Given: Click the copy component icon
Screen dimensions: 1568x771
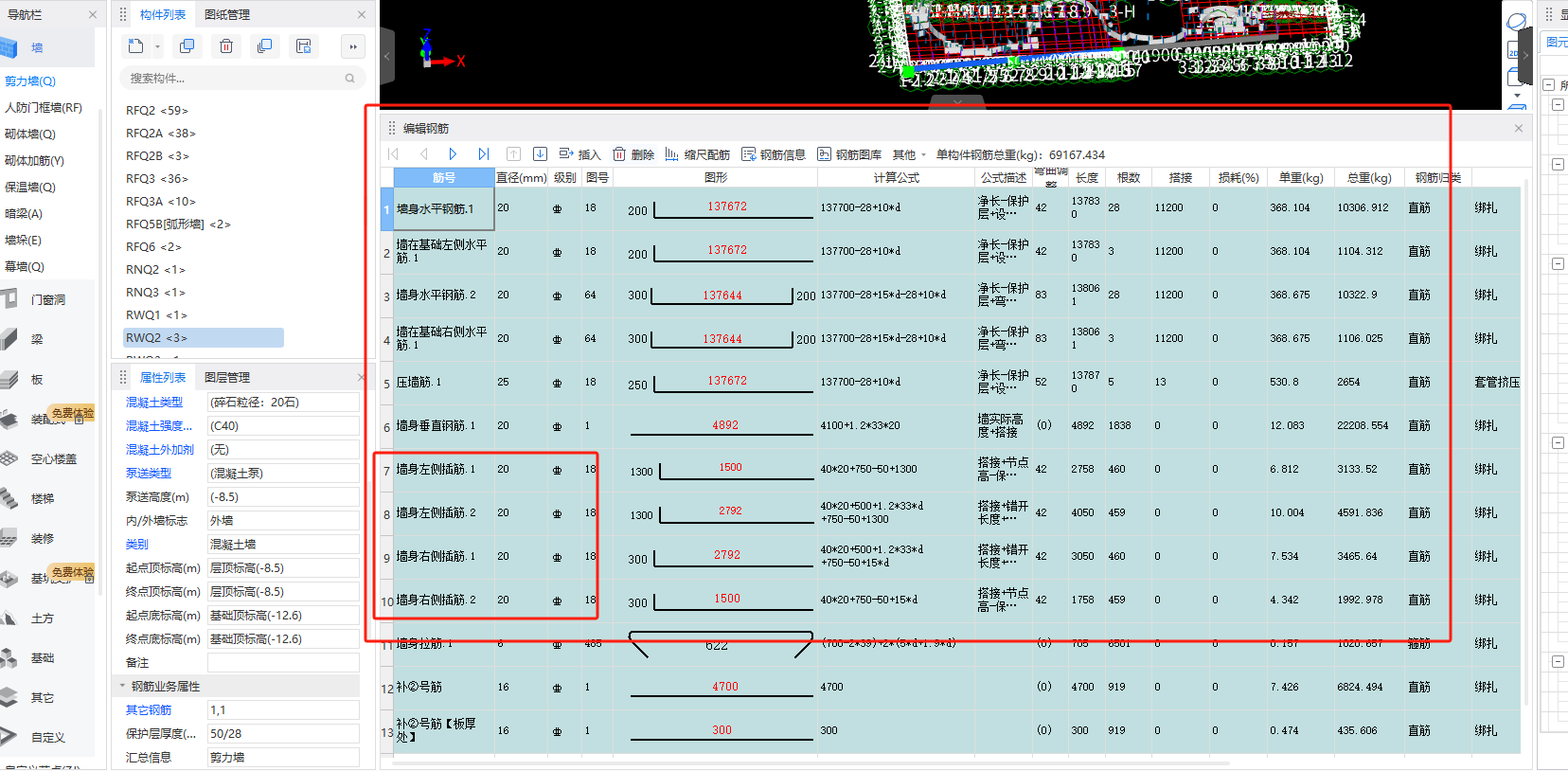Looking at the screenshot, I should pyautogui.click(x=187, y=46).
